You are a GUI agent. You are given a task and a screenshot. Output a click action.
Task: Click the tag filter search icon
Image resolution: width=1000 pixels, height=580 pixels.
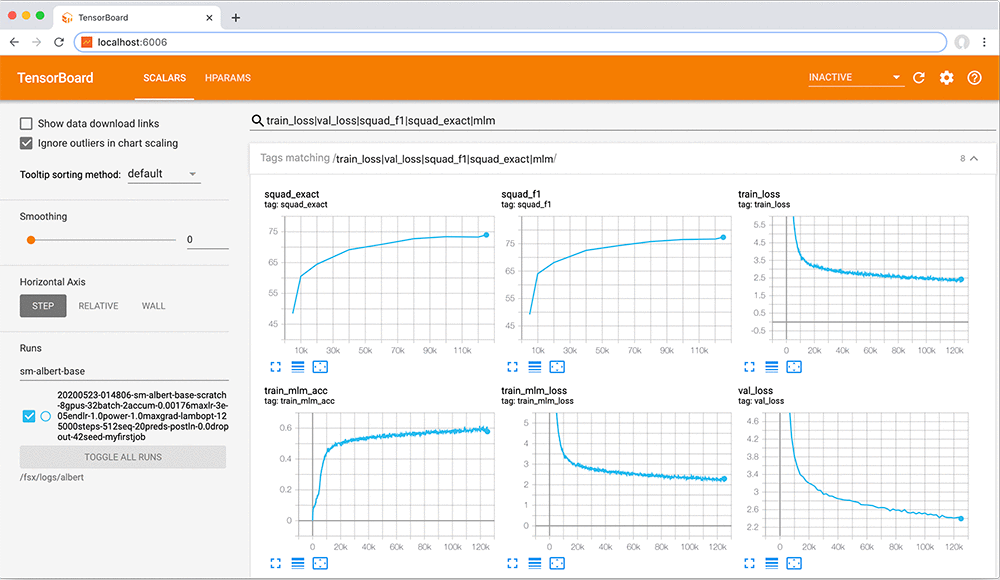[x=258, y=121]
